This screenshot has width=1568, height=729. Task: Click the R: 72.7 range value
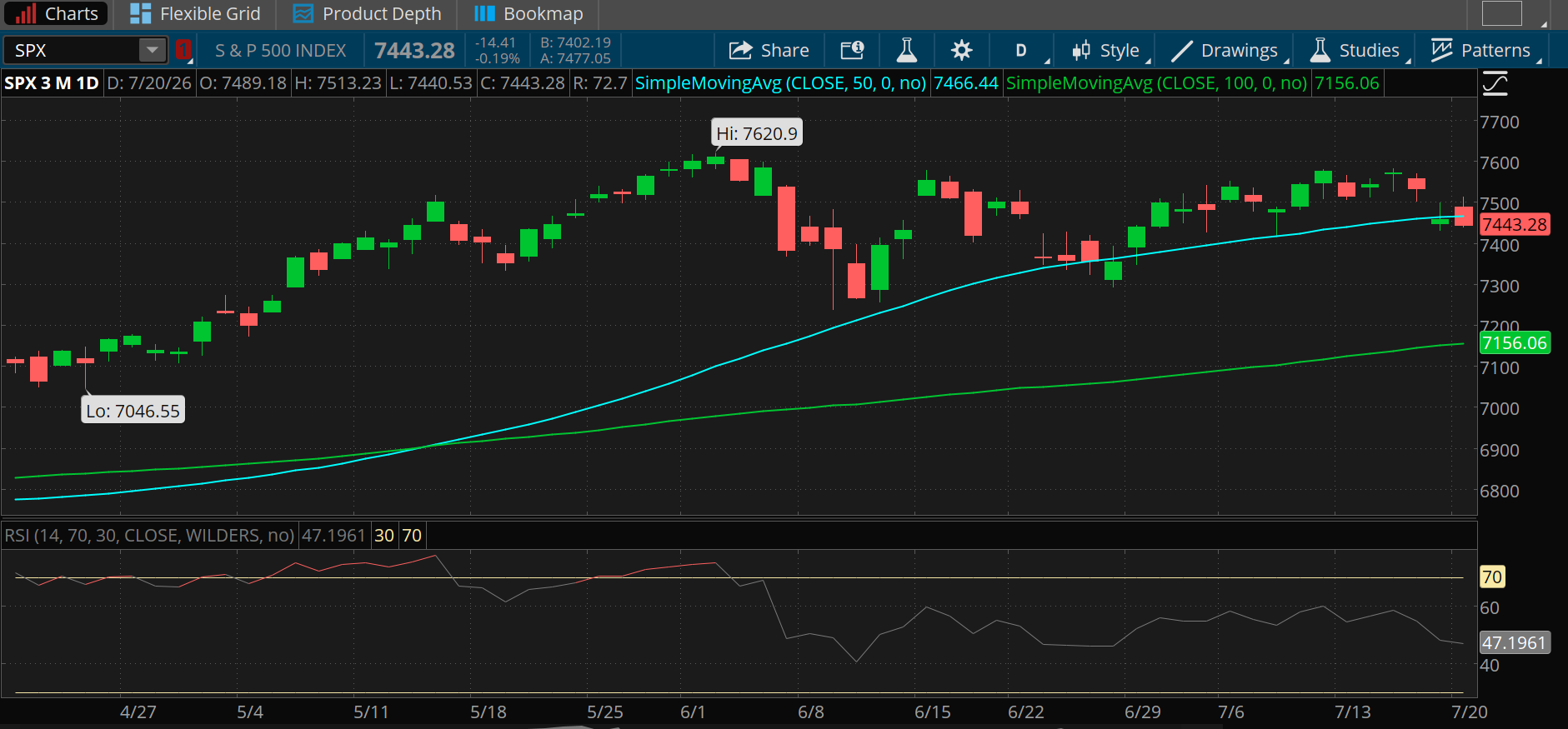click(599, 83)
